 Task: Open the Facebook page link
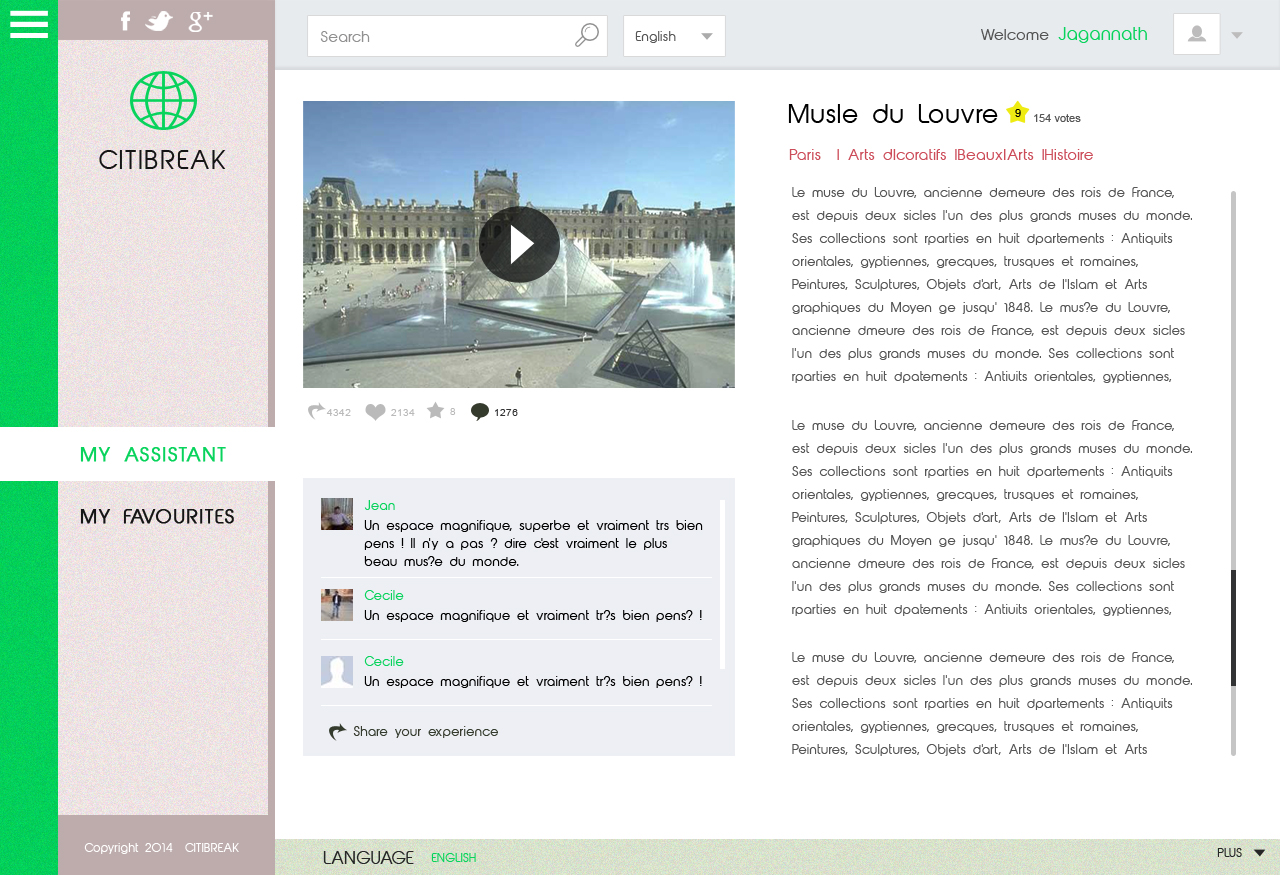click(125, 21)
